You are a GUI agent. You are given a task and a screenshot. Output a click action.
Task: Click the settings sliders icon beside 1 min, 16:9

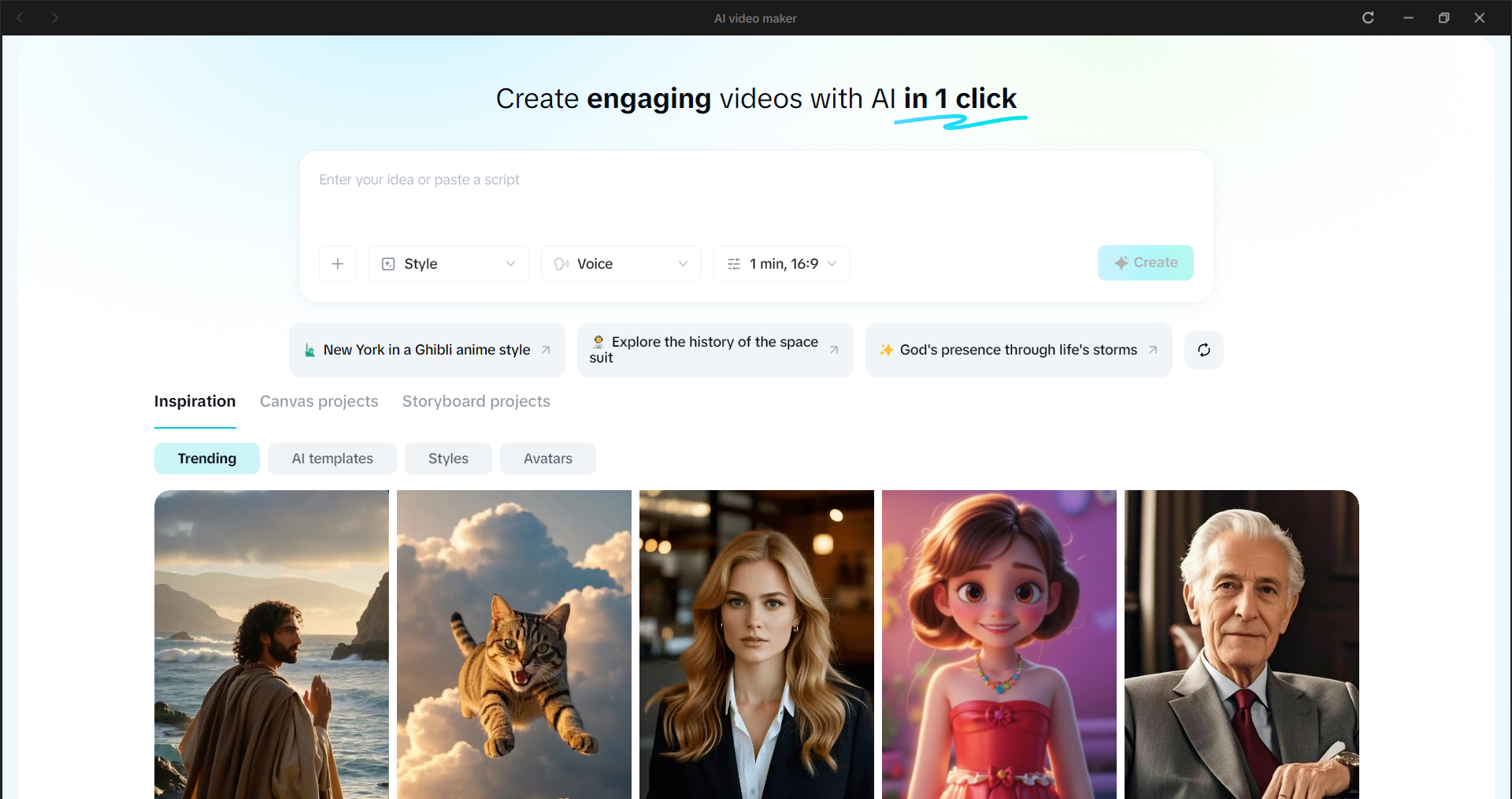[x=735, y=263]
